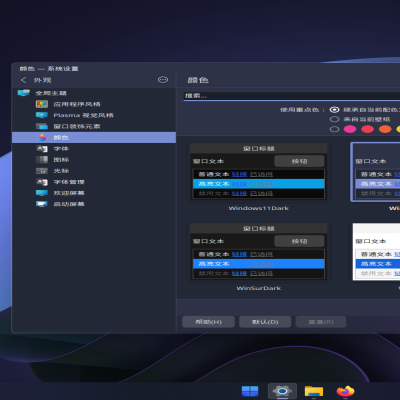Go back using the arrow beside 外观
The width and height of the screenshot is (400, 400).
23,80
